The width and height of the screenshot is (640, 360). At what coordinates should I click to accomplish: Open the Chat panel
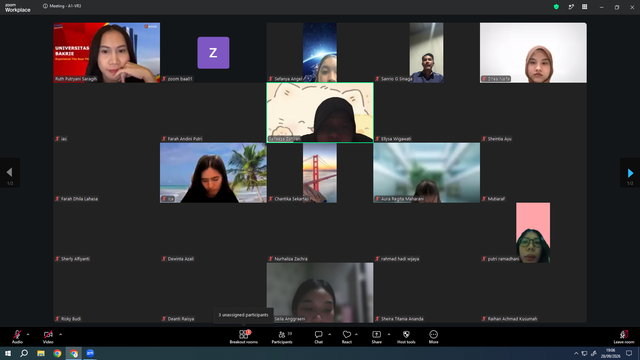click(x=318, y=336)
